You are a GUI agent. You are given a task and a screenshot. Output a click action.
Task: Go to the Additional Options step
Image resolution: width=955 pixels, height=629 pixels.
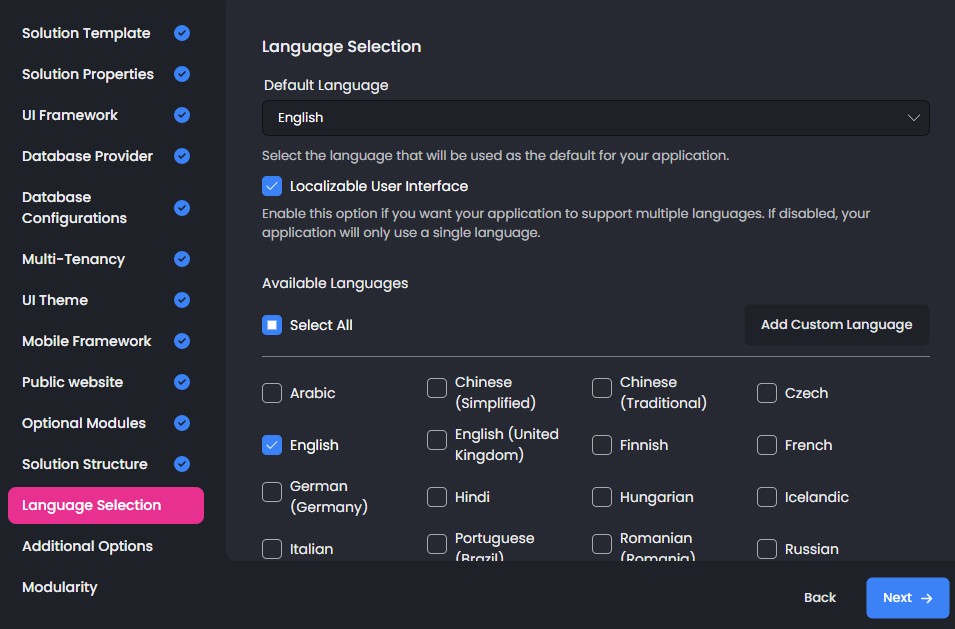[x=87, y=546]
